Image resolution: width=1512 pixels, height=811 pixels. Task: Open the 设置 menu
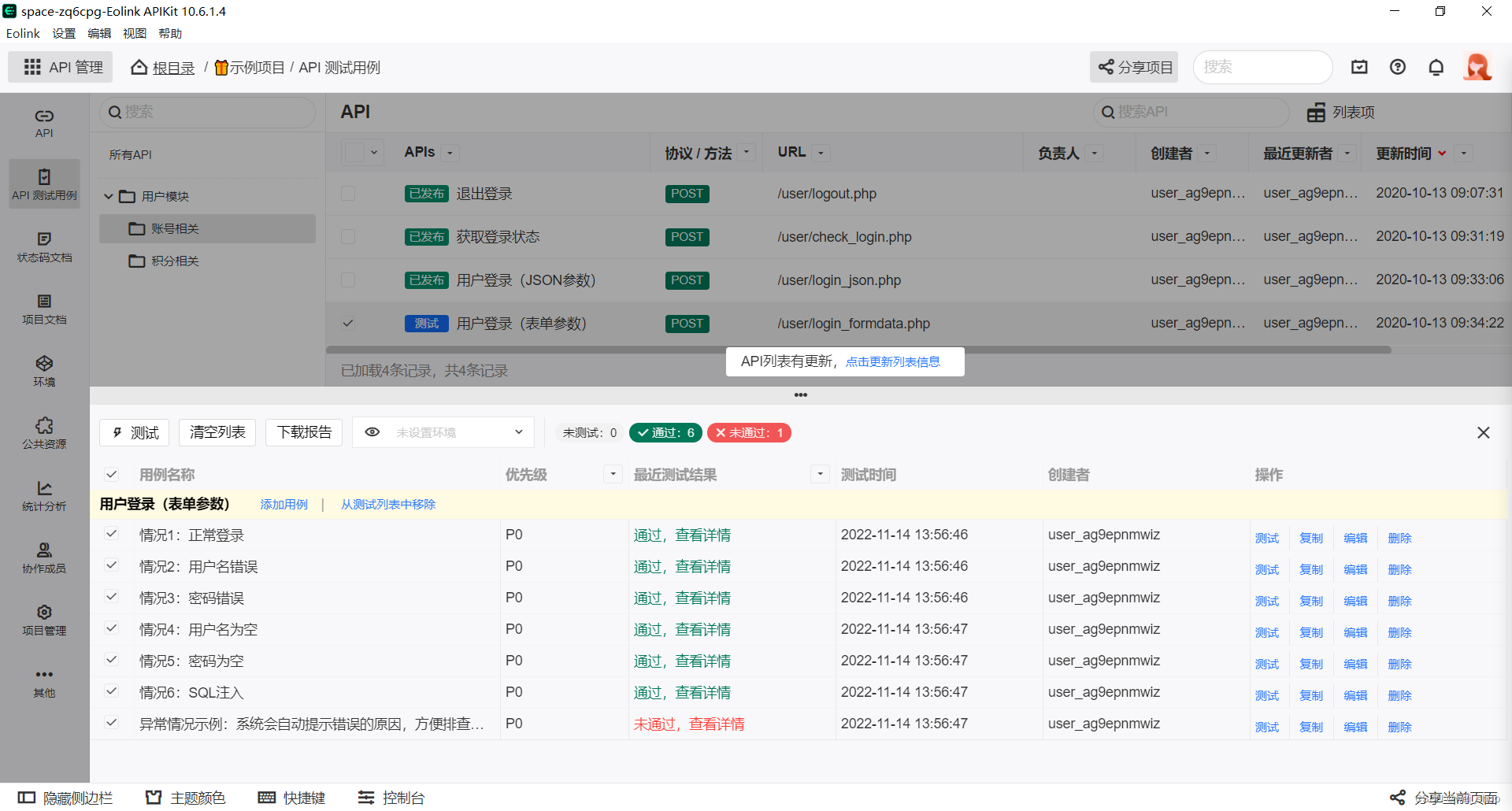tap(64, 33)
